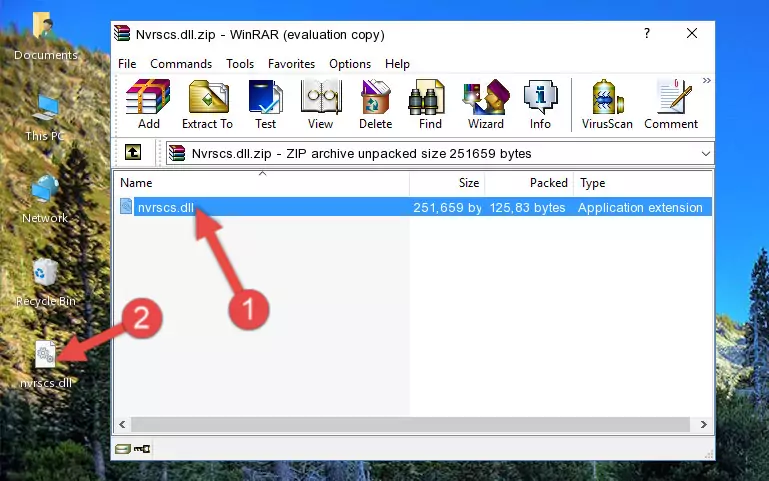Select the nvrscs.dll file row
This screenshot has width=769, height=481.
click(414, 207)
